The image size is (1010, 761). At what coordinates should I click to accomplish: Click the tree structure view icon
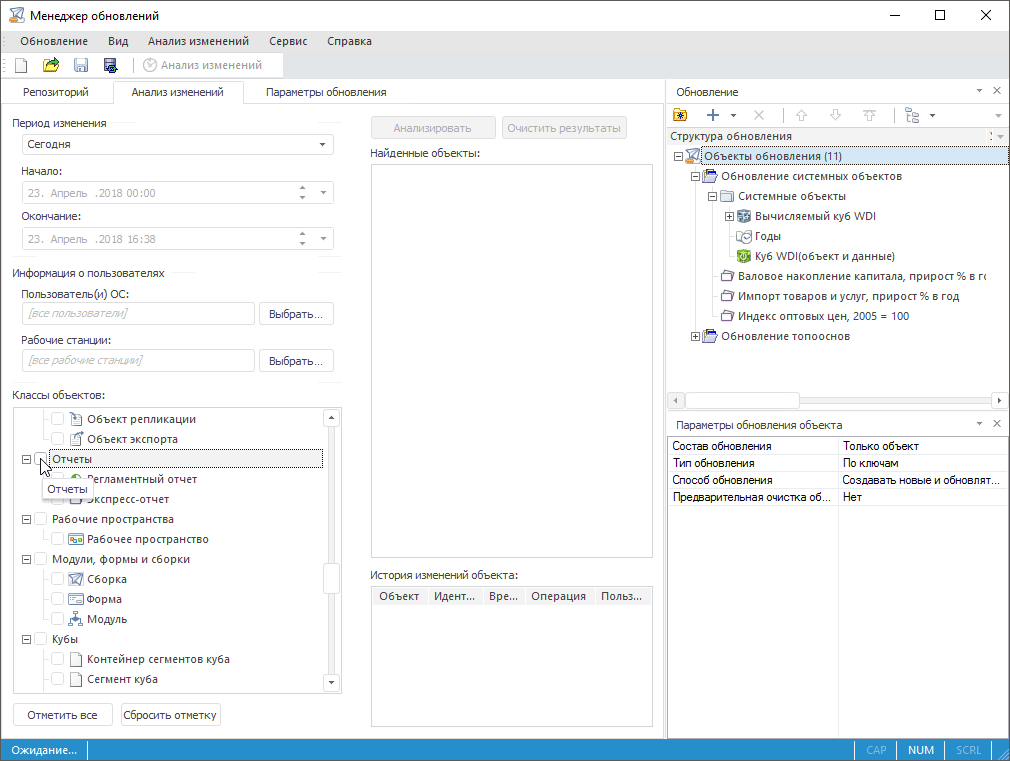911,115
